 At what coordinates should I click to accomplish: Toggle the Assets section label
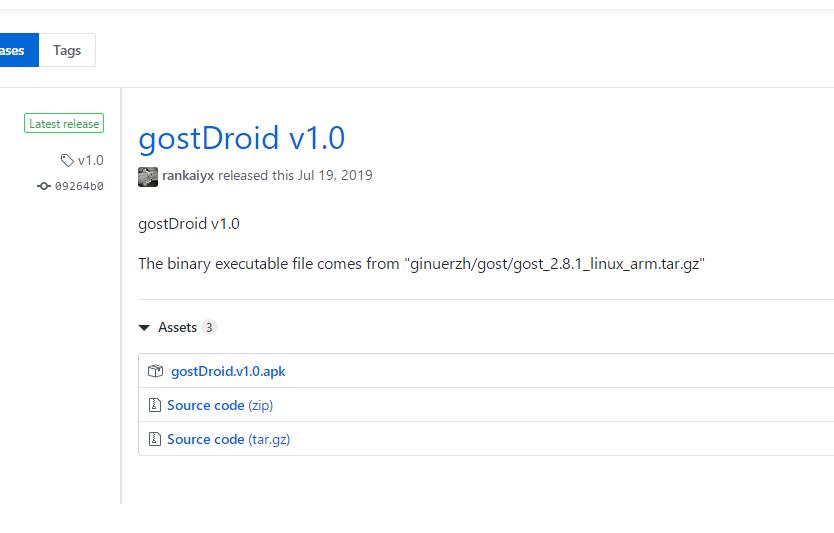177,327
